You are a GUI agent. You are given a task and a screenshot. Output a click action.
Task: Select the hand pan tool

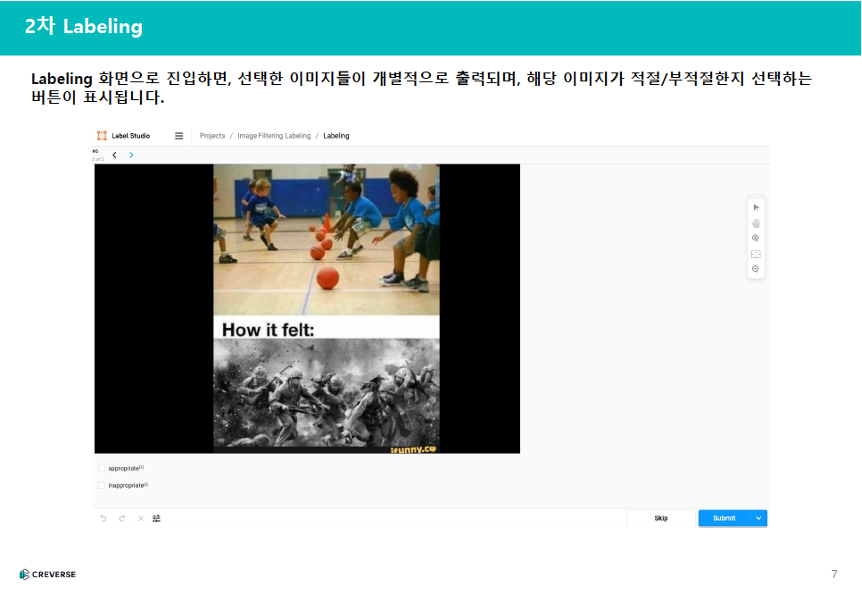[x=756, y=223]
